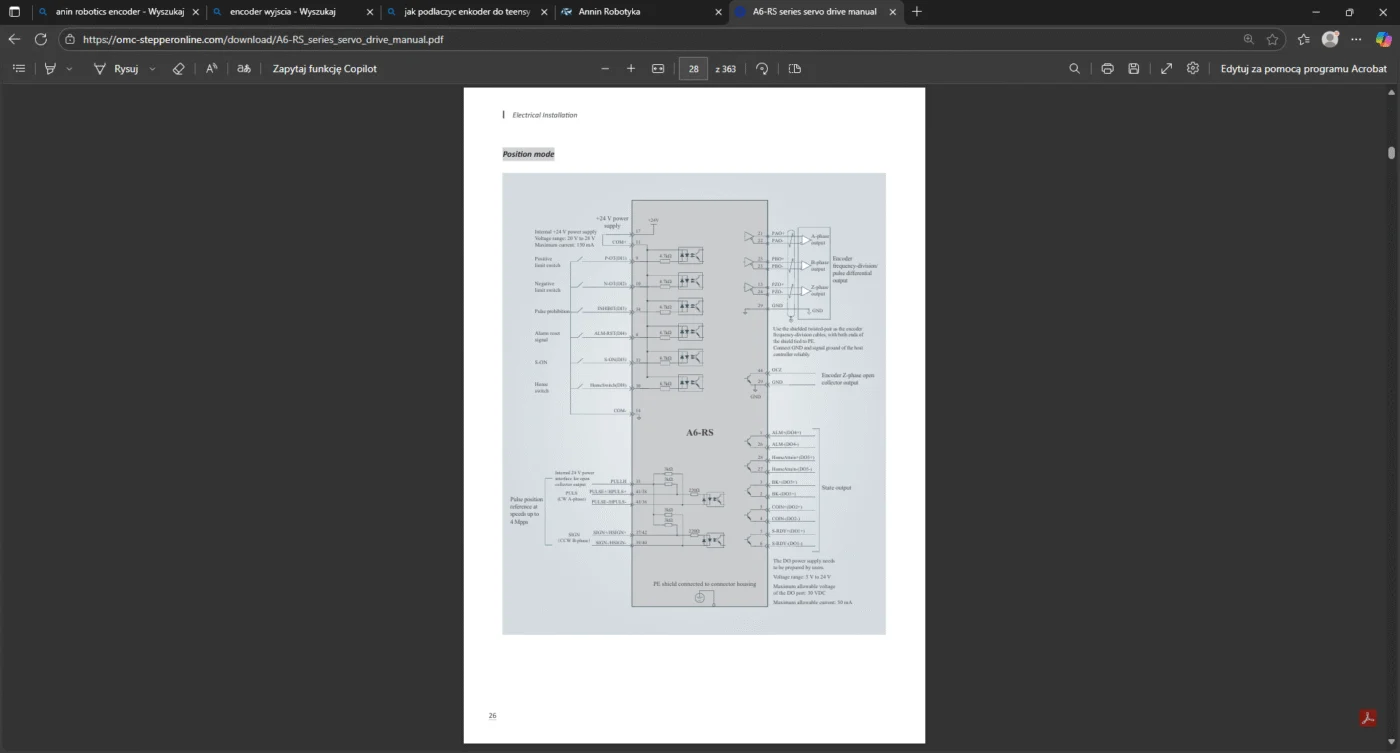This screenshot has width=1400, height=753.
Task: Go back to the previous page
Action: [14, 39]
